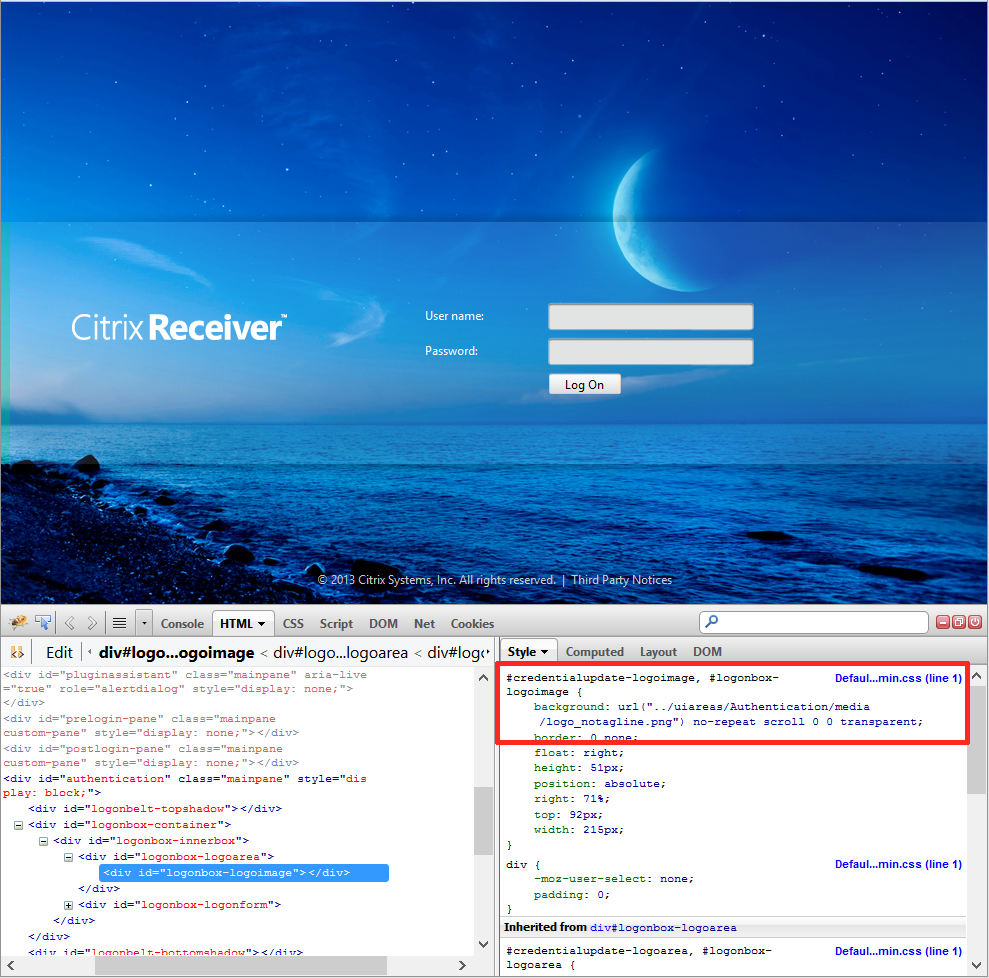Open the Computed side panel tab
989x978 pixels.
[x=594, y=652]
